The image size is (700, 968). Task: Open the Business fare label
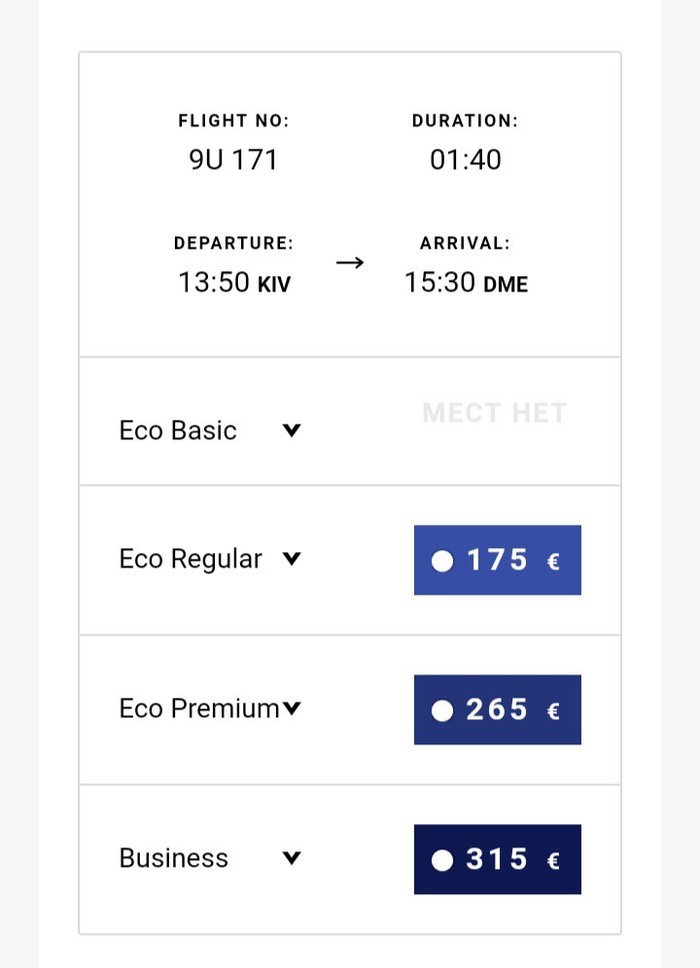click(173, 858)
